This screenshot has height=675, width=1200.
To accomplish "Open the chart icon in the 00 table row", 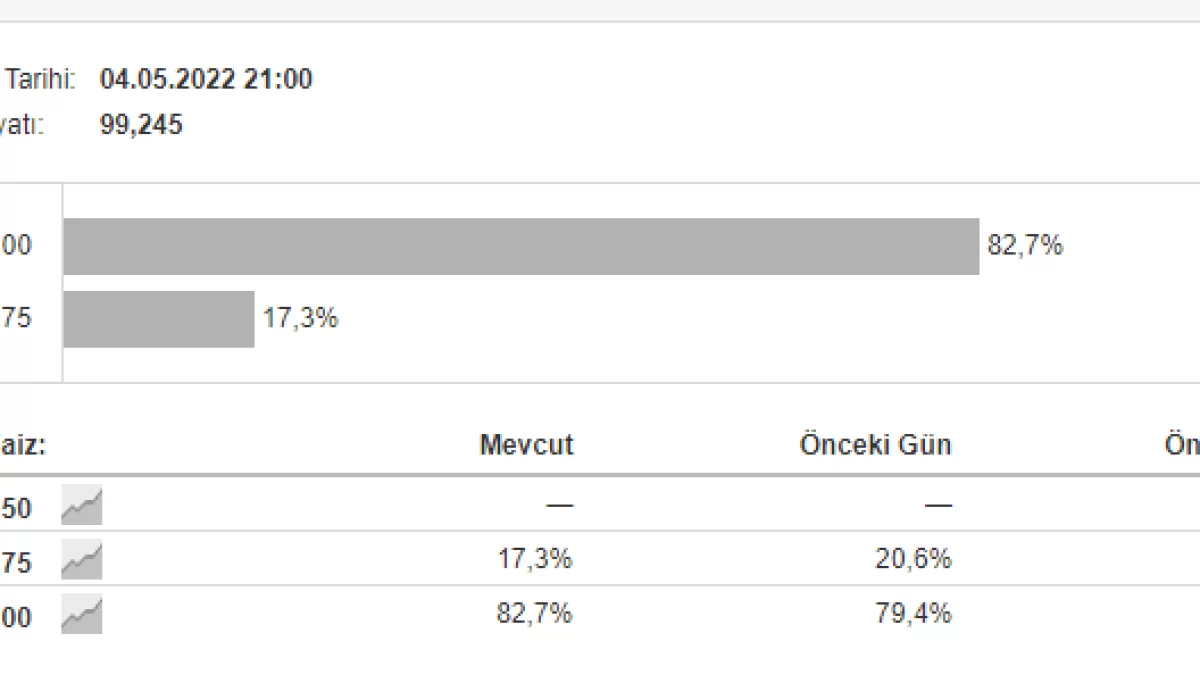I will point(81,616).
